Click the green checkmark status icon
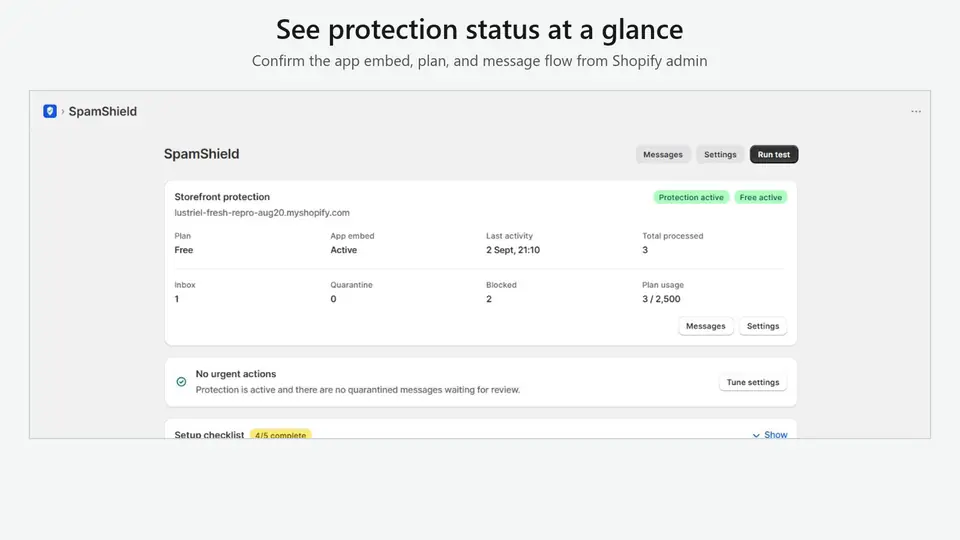The width and height of the screenshot is (960, 540). click(x=181, y=381)
